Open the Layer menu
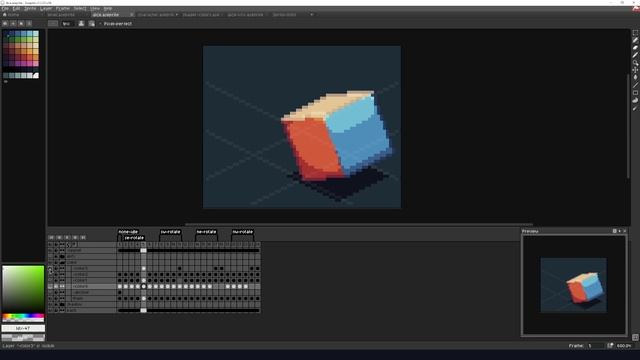 [46, 8]
